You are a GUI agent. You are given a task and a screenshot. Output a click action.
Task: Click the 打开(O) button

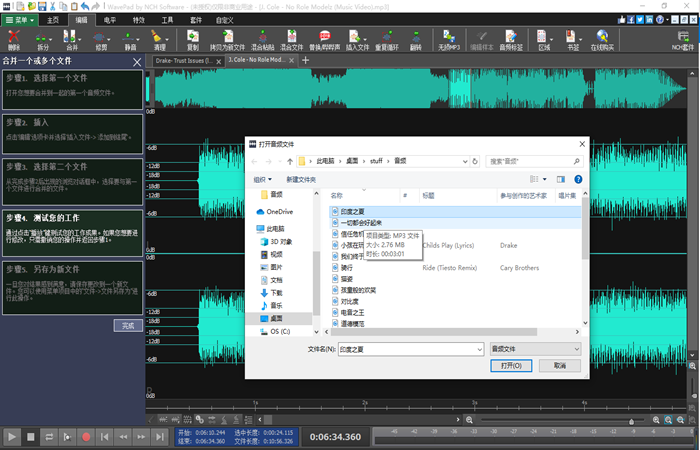pos(510,367)
